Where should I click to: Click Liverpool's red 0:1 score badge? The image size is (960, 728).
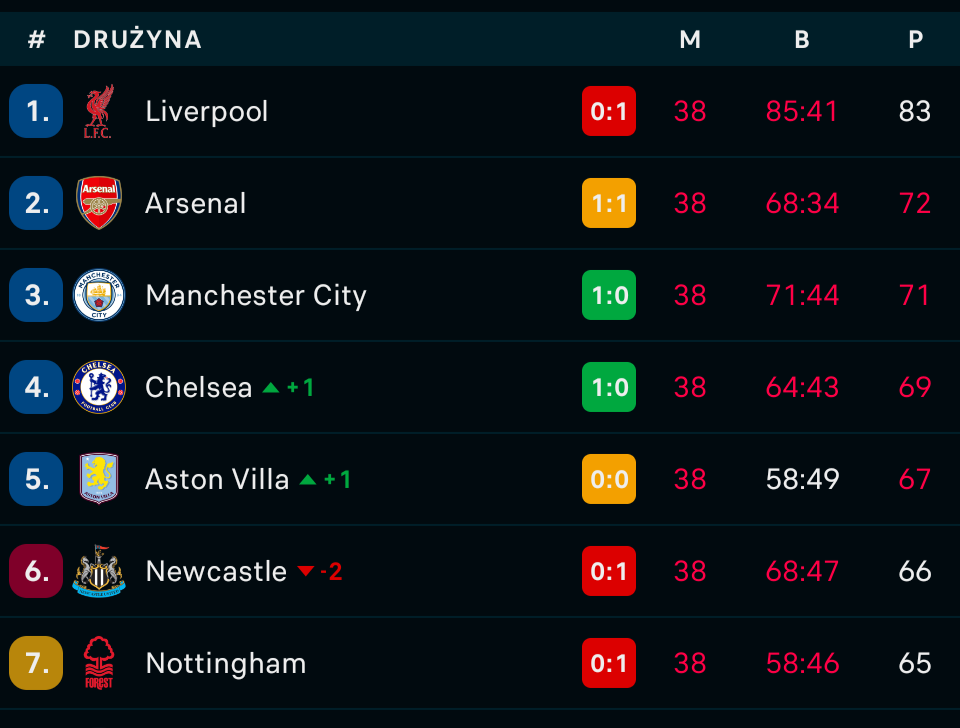coord(609,111)
